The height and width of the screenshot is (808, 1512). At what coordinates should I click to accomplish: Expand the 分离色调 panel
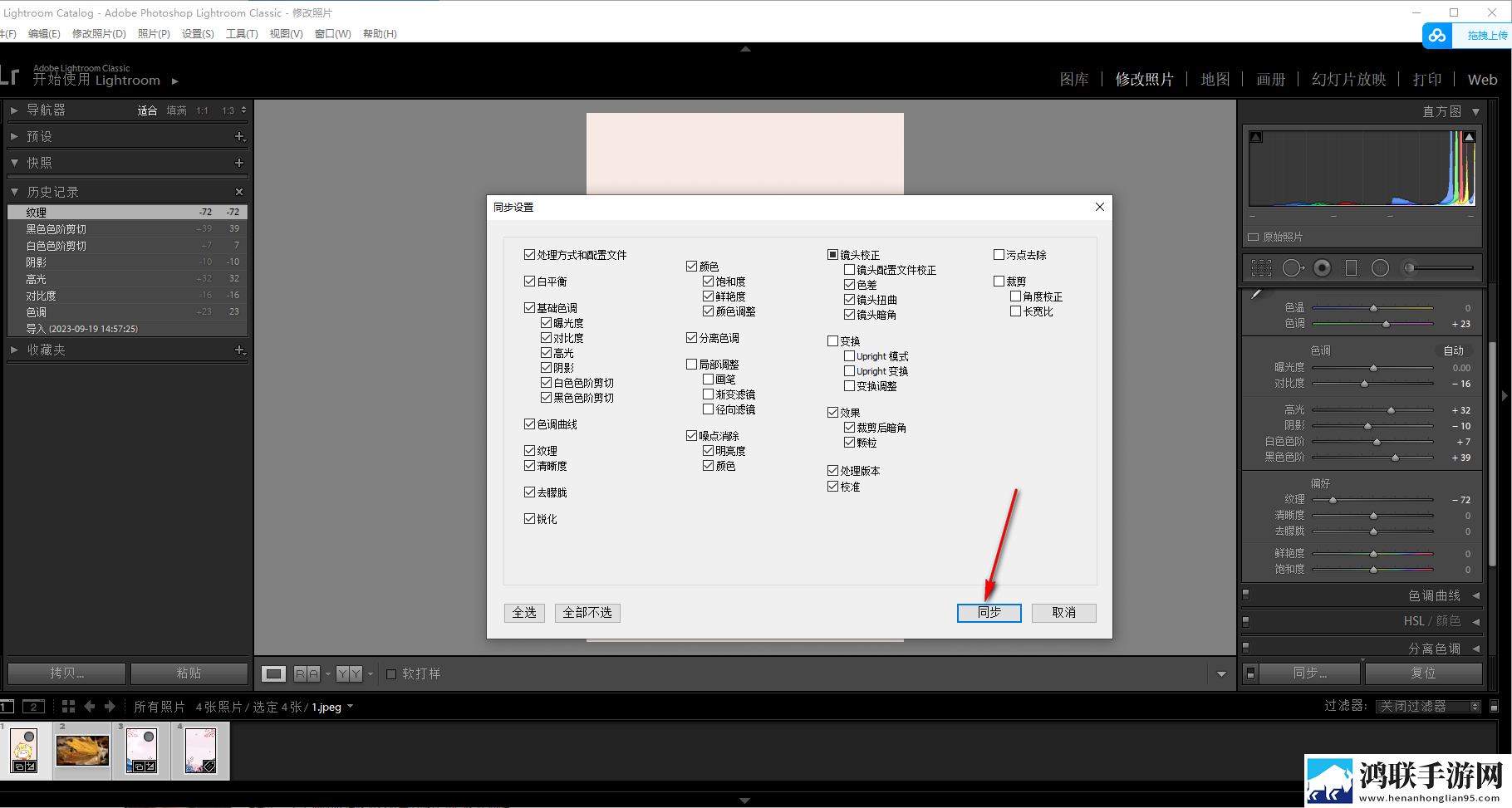[x=1475, y=648]
